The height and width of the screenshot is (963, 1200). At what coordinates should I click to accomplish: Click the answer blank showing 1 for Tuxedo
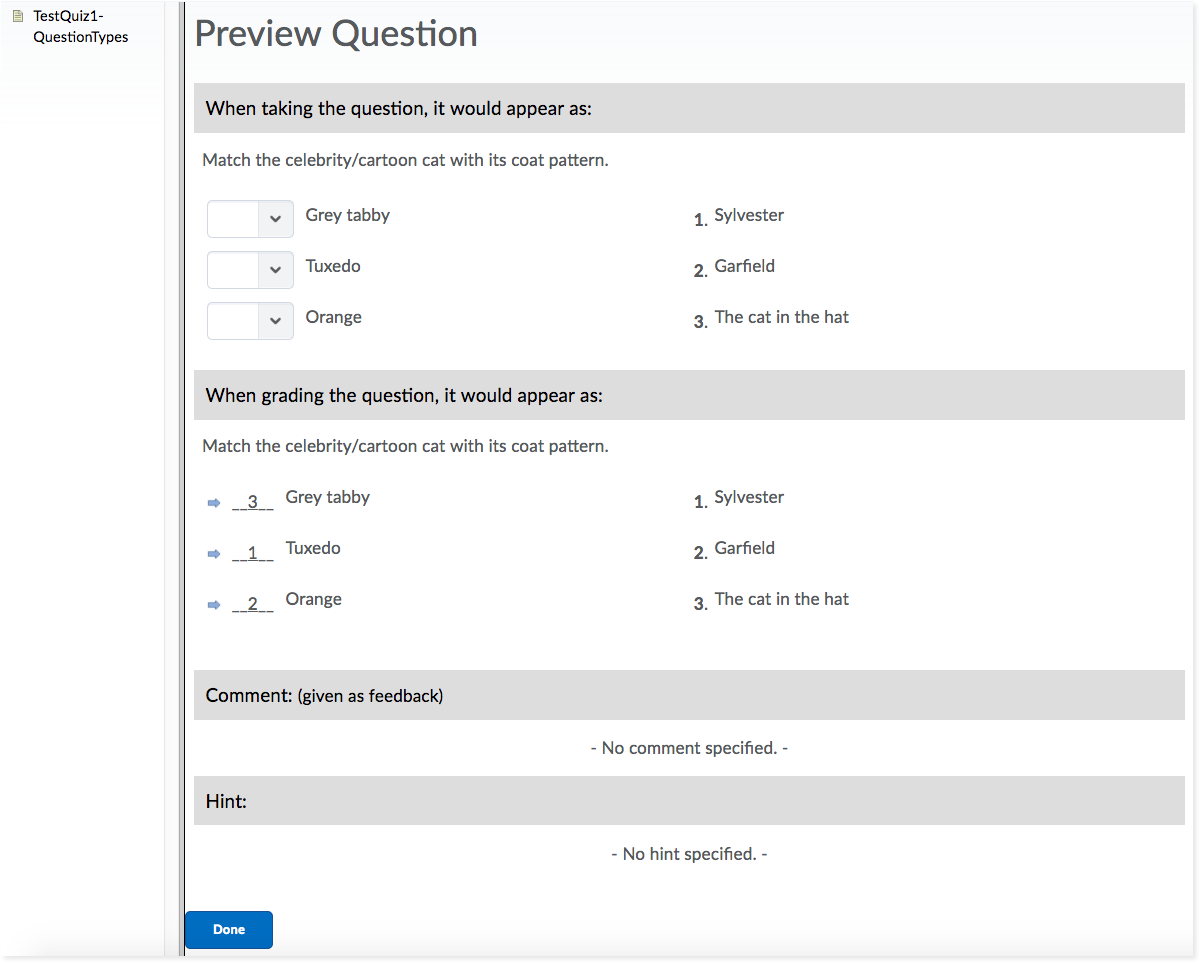(x=253, y=553)
